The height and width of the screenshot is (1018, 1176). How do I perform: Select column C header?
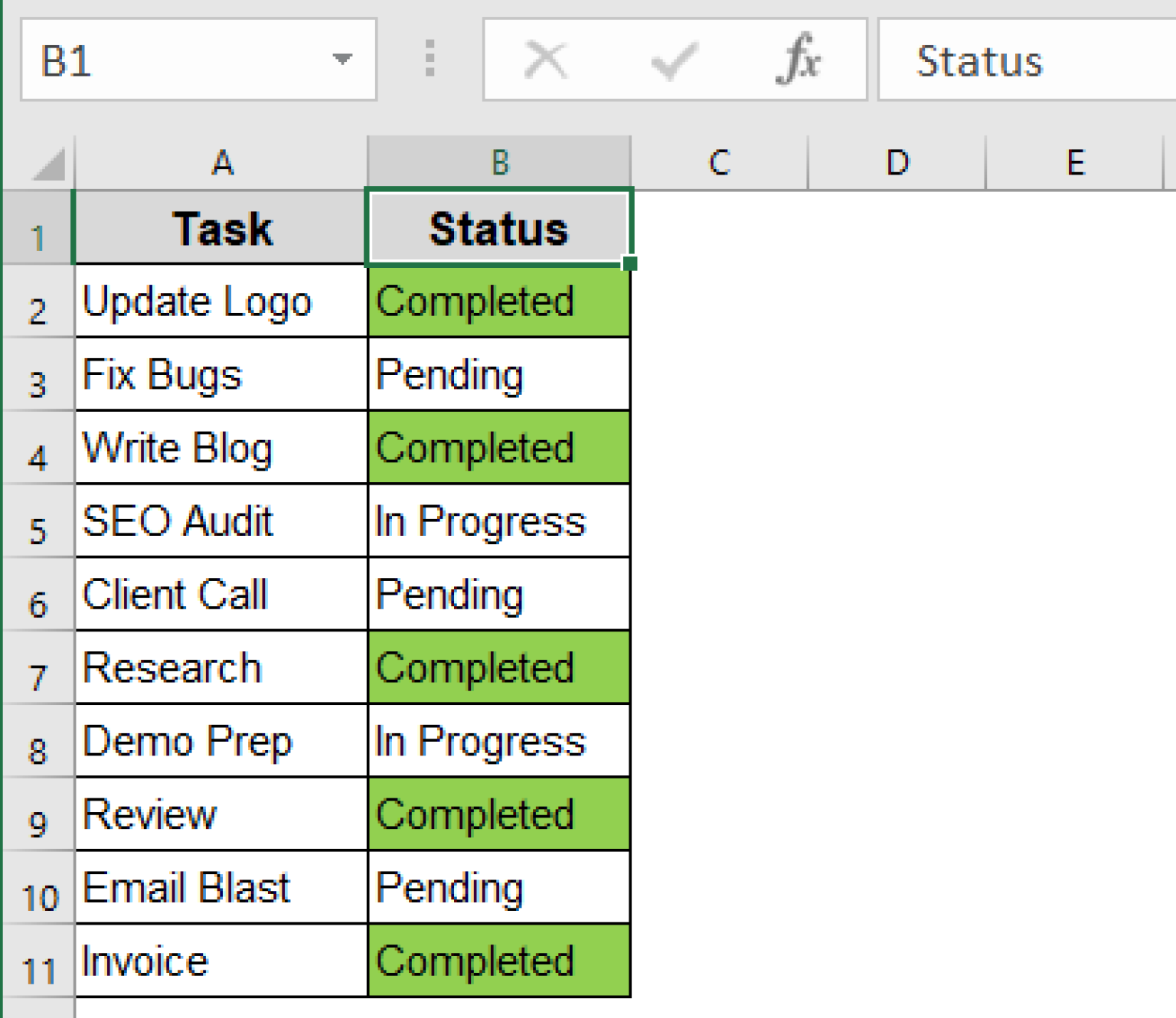(718, 162)
